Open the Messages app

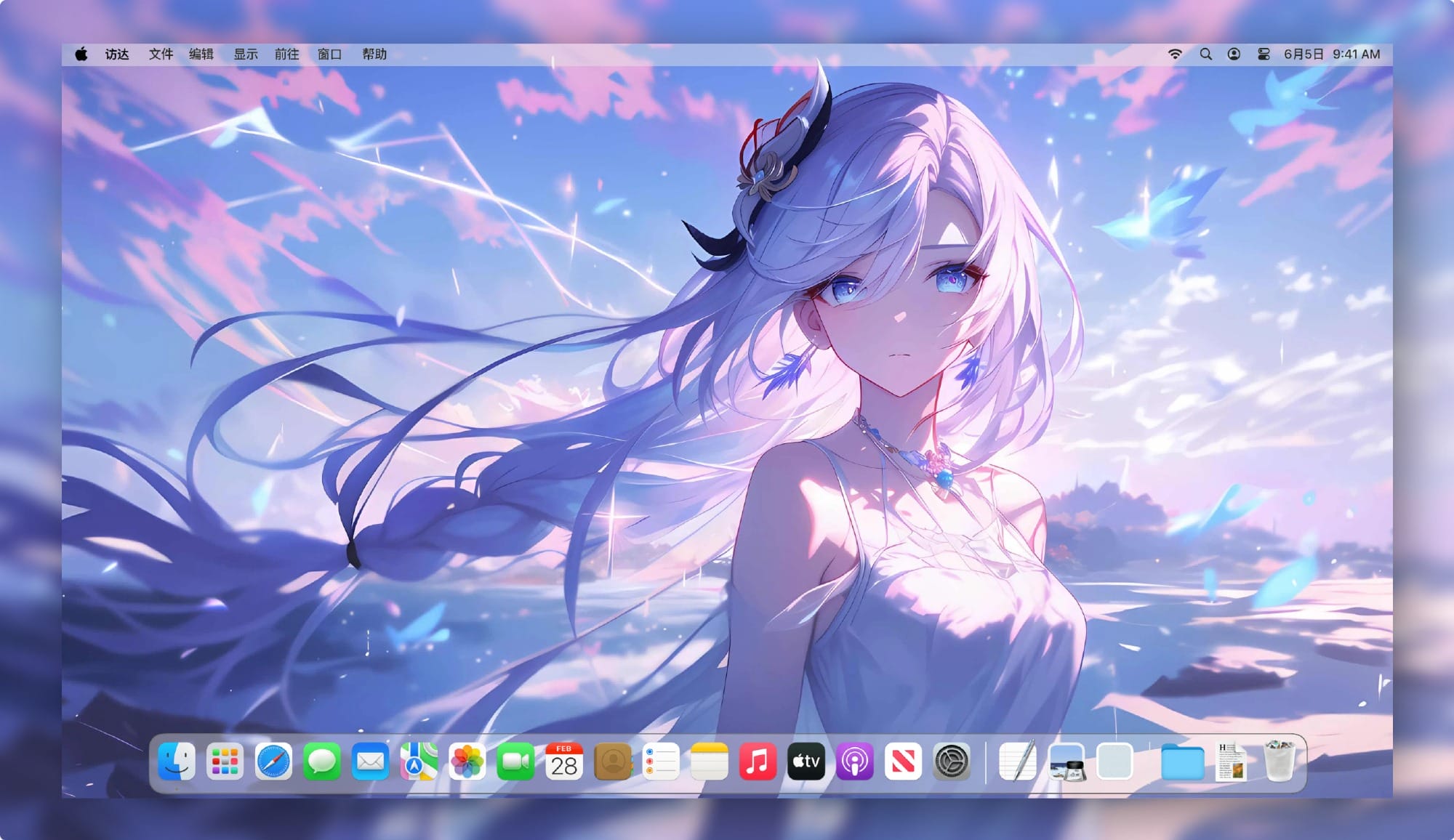pyautogui.click(x=321, y=762)
